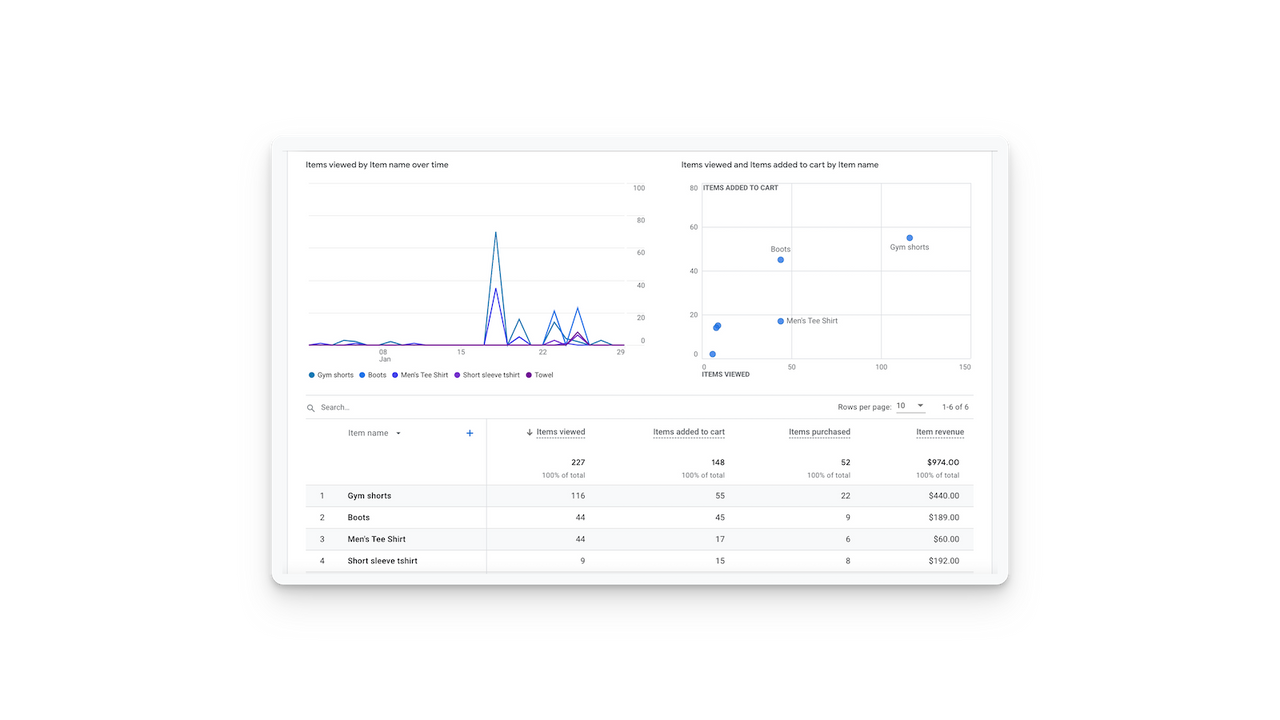Select the Boots scatter point

click(781, 260)
